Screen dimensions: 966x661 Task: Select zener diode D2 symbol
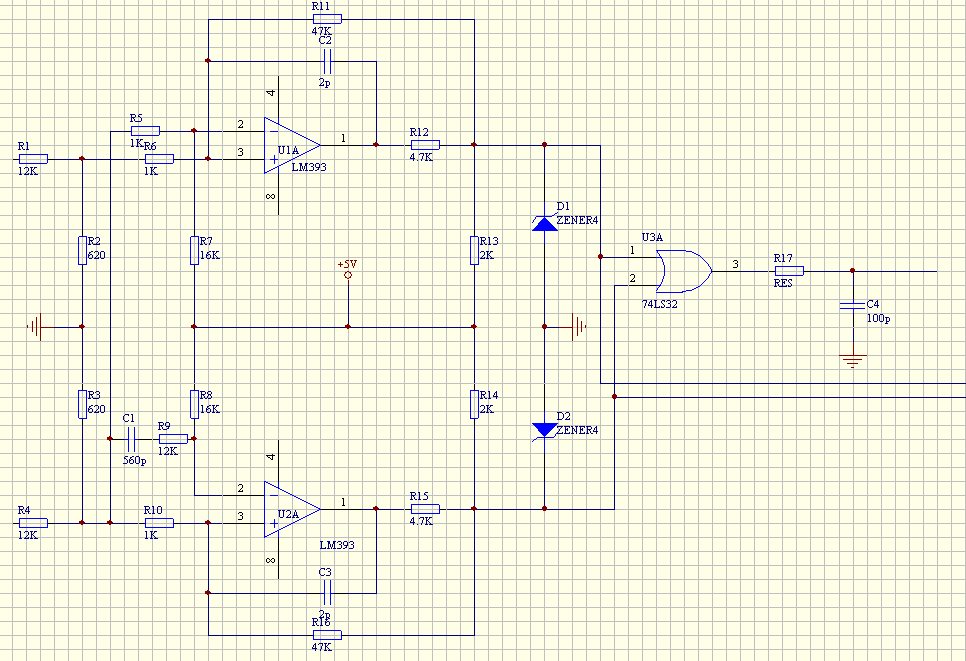click(x=545, y=431)
